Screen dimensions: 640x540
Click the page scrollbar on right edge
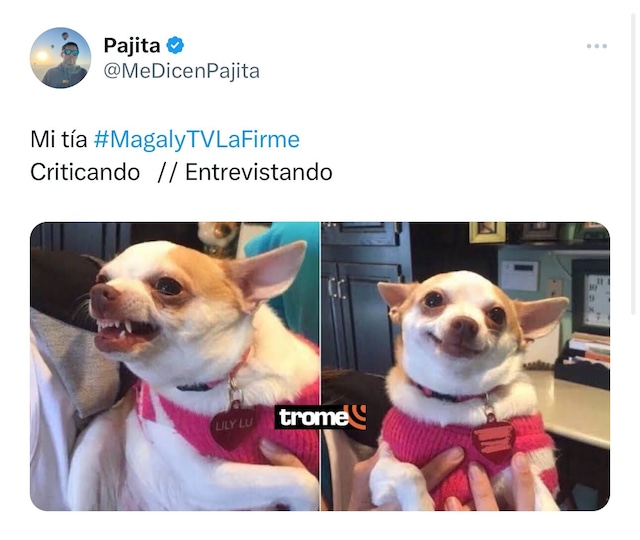(x=633, y=163)
